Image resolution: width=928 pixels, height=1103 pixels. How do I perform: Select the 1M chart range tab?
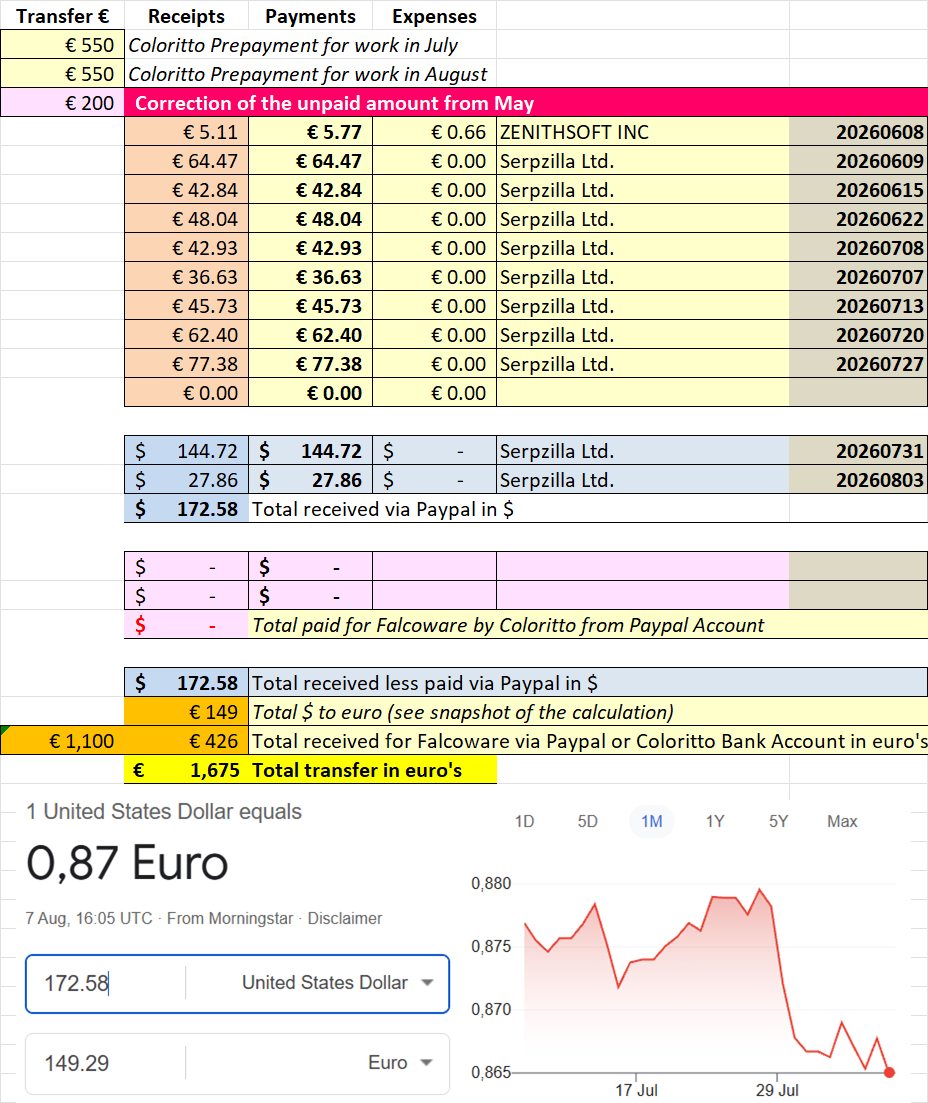pos(651,821)
